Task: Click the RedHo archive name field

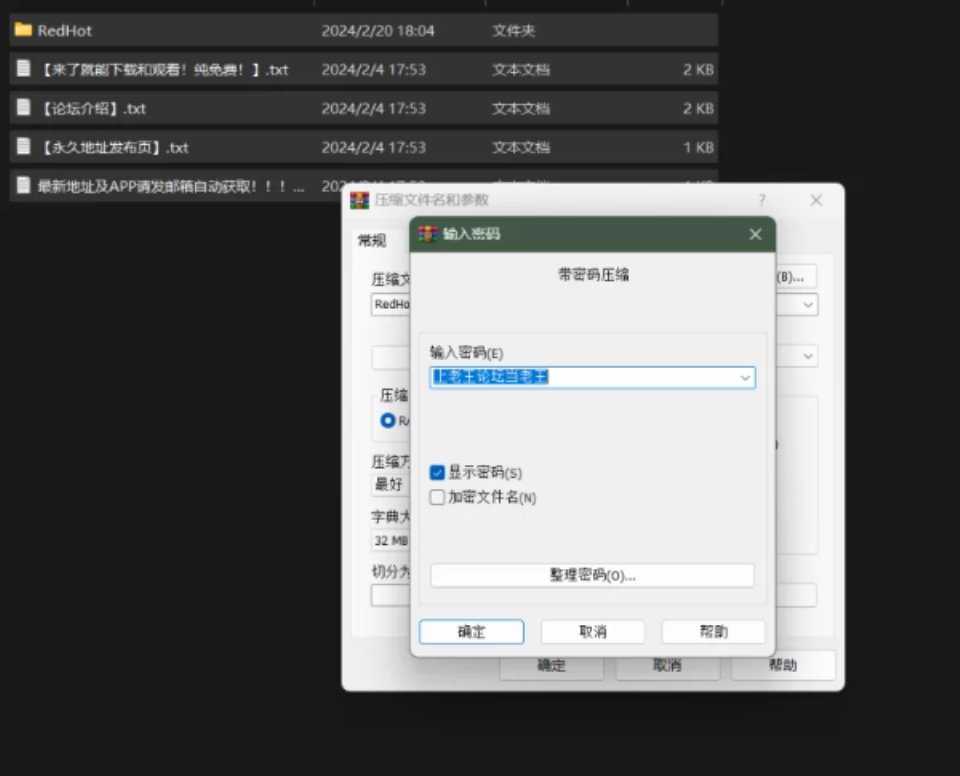Action: tap(391, 304)
